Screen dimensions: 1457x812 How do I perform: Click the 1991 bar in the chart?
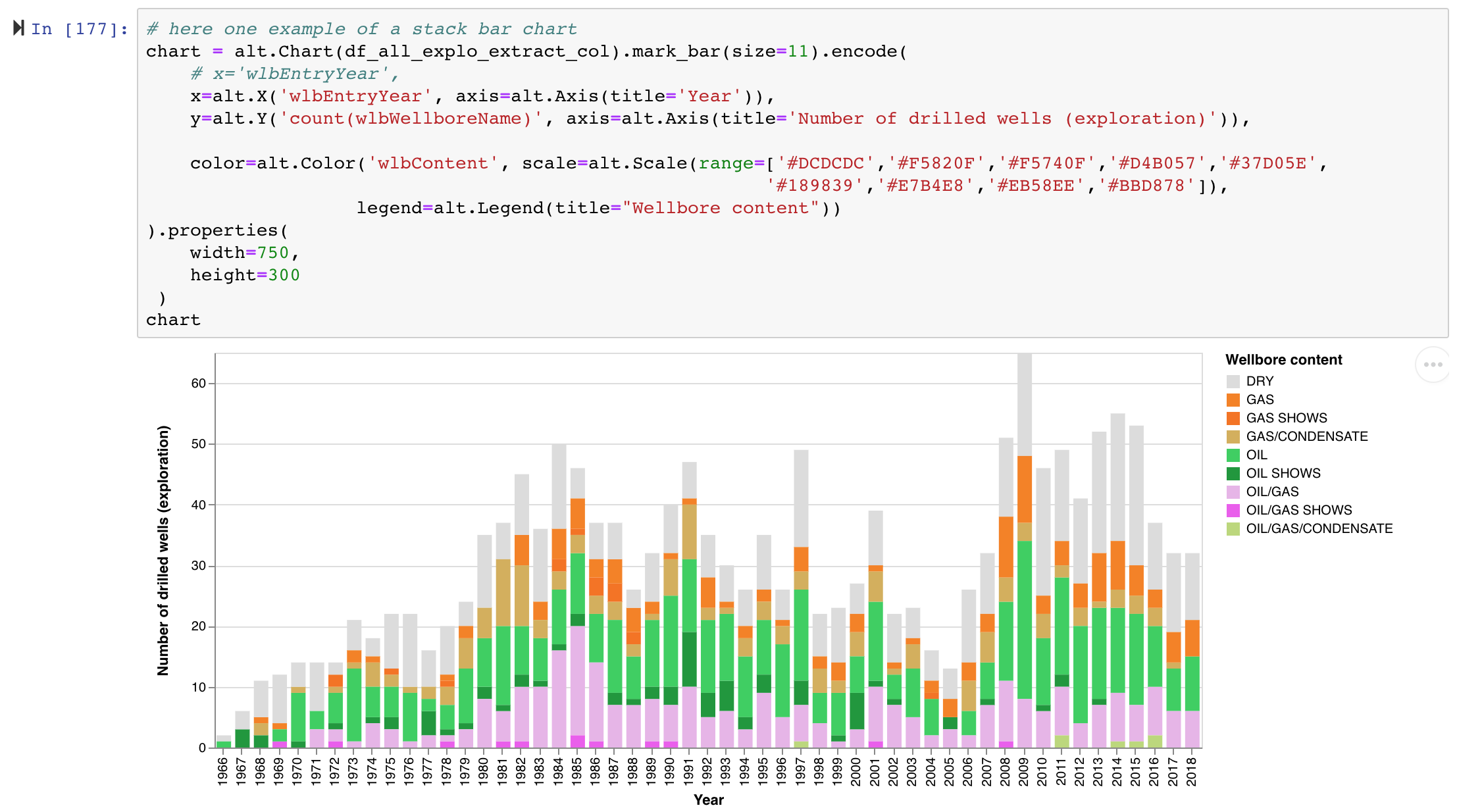[x=689, y=605]
